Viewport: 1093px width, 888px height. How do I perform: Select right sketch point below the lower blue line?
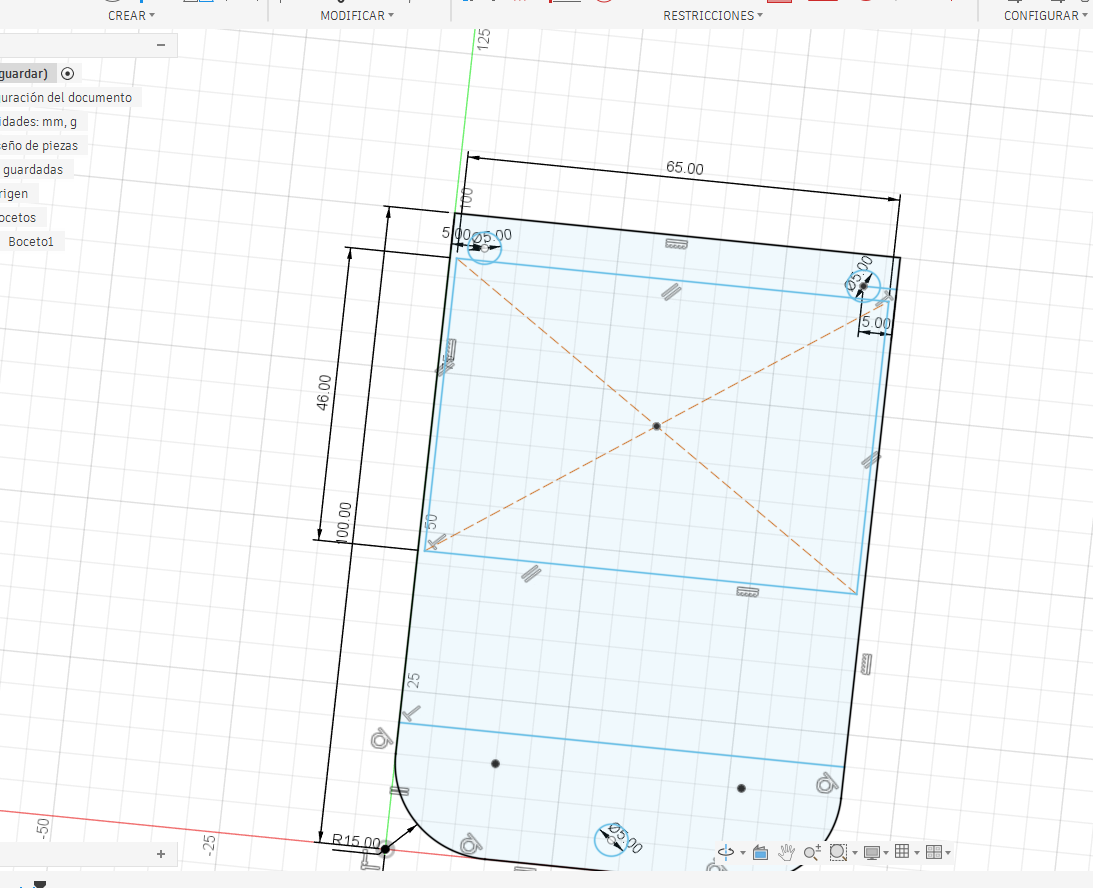pos(741,788)
